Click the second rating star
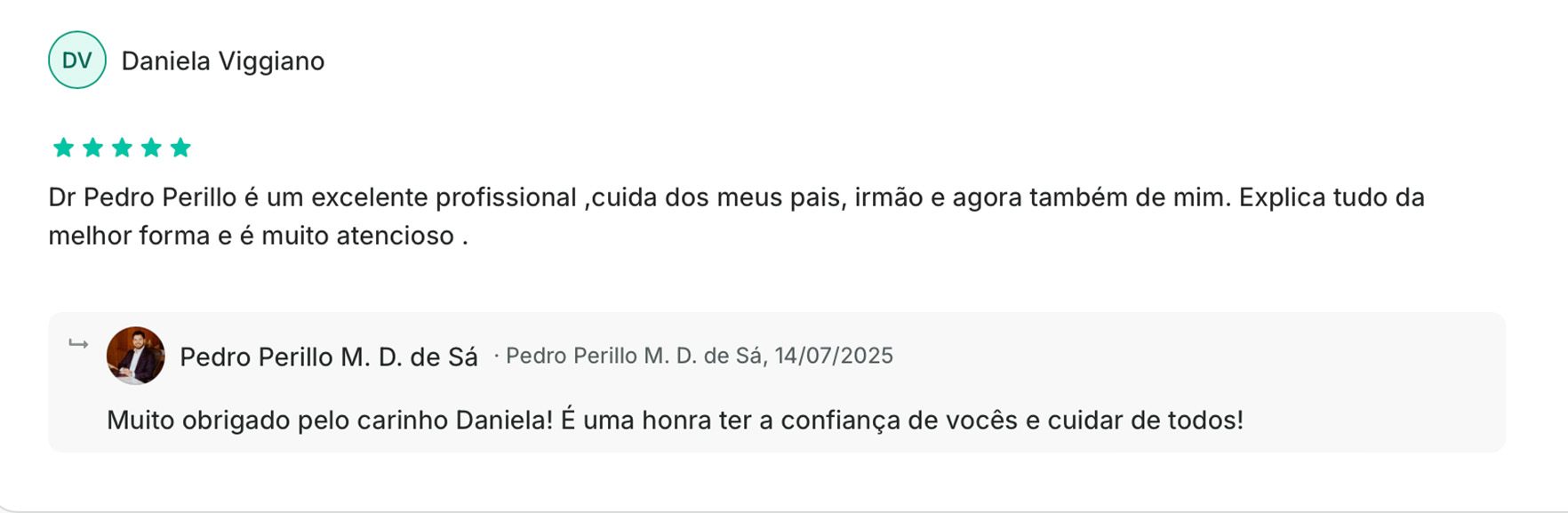Viewport: 1568px width, 513px height. (x=92, y=148)
